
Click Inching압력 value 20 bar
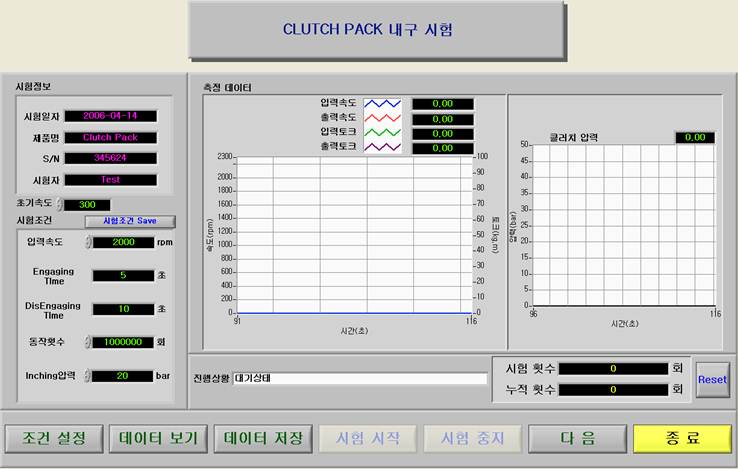click(122, 376)
